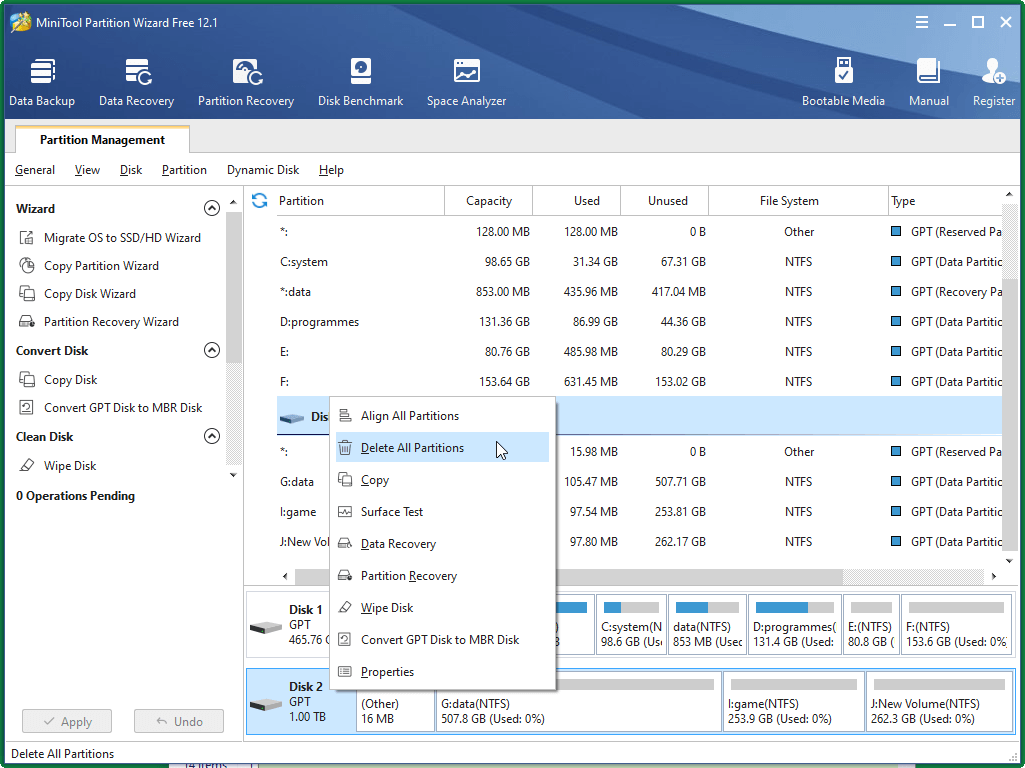Collapse the Clean Disk section

tap(212, 436)
